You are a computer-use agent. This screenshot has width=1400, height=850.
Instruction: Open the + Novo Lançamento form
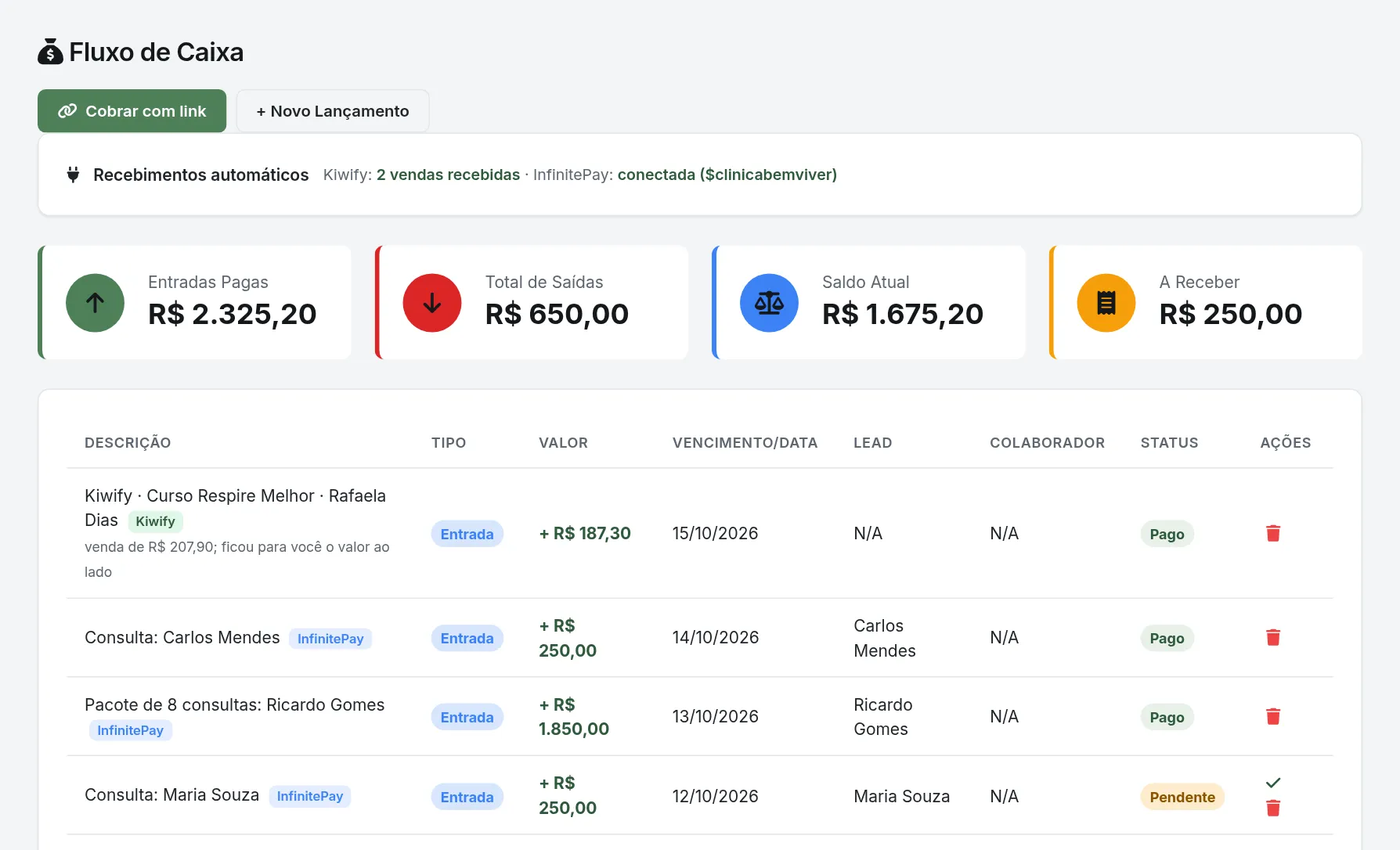(333, 111)
